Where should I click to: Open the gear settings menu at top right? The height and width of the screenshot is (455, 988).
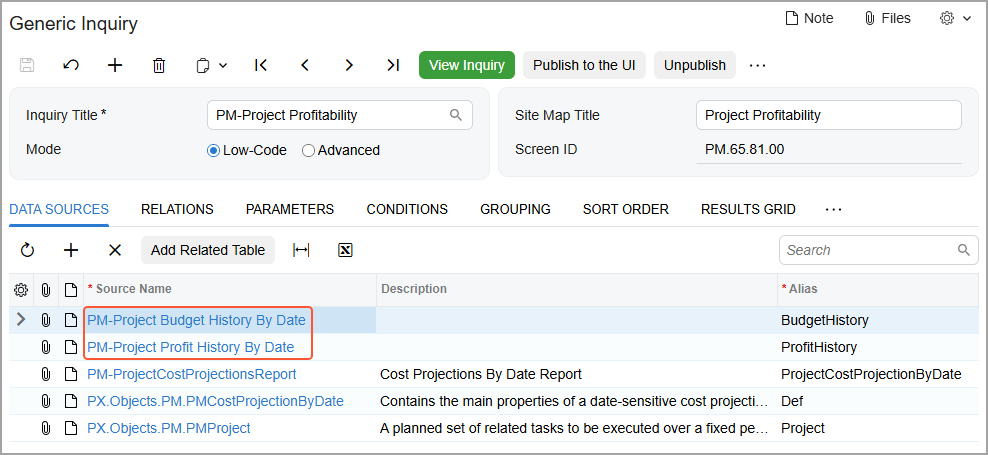click(x=955, y=18)
